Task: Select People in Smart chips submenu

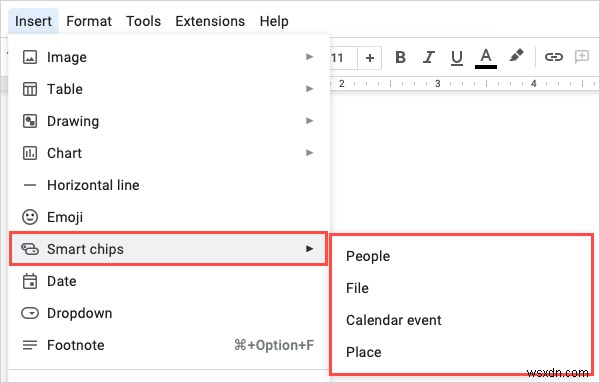Action: pos(461,256)
